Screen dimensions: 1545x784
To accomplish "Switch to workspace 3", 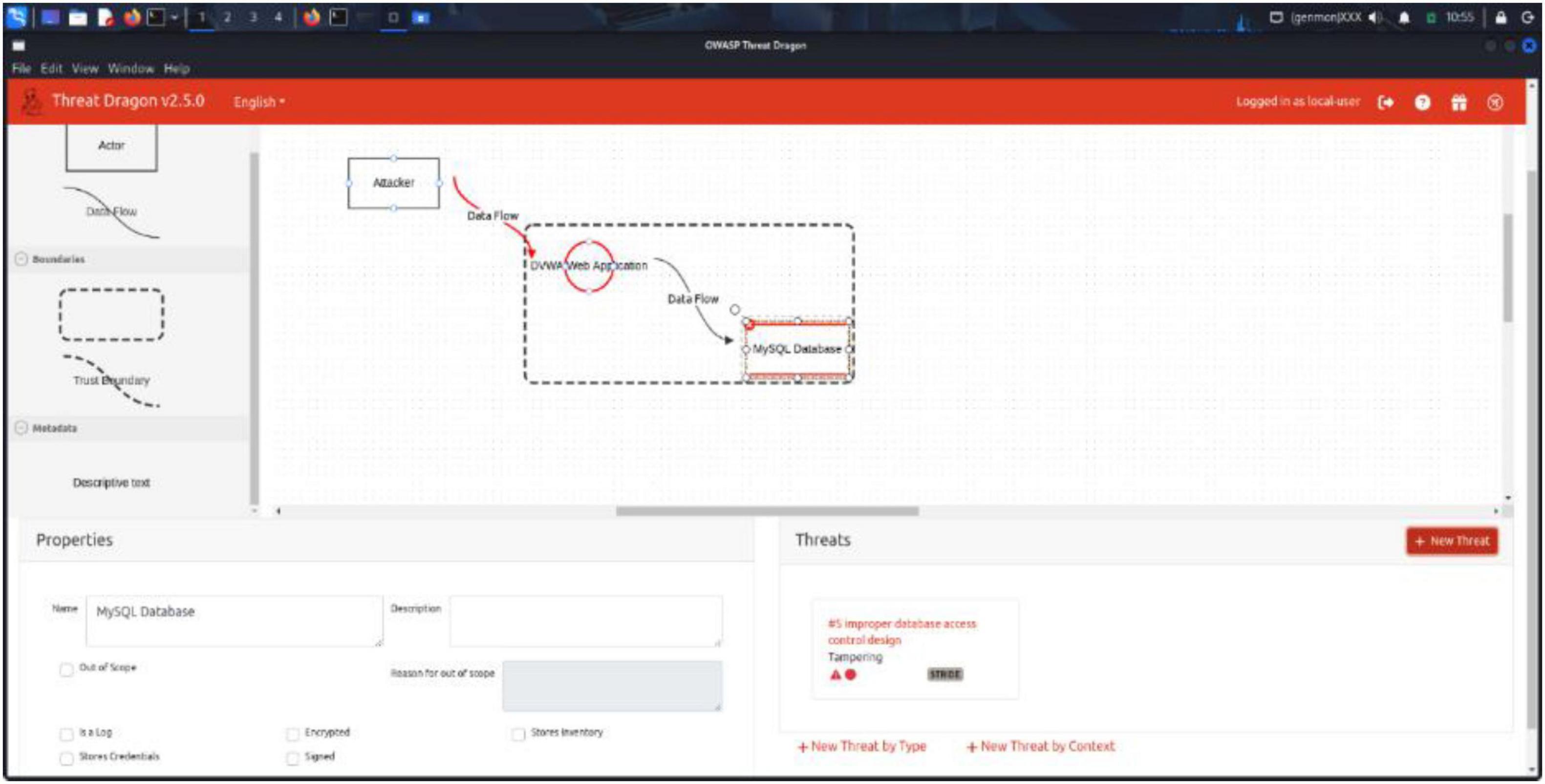I will (253, 18).
